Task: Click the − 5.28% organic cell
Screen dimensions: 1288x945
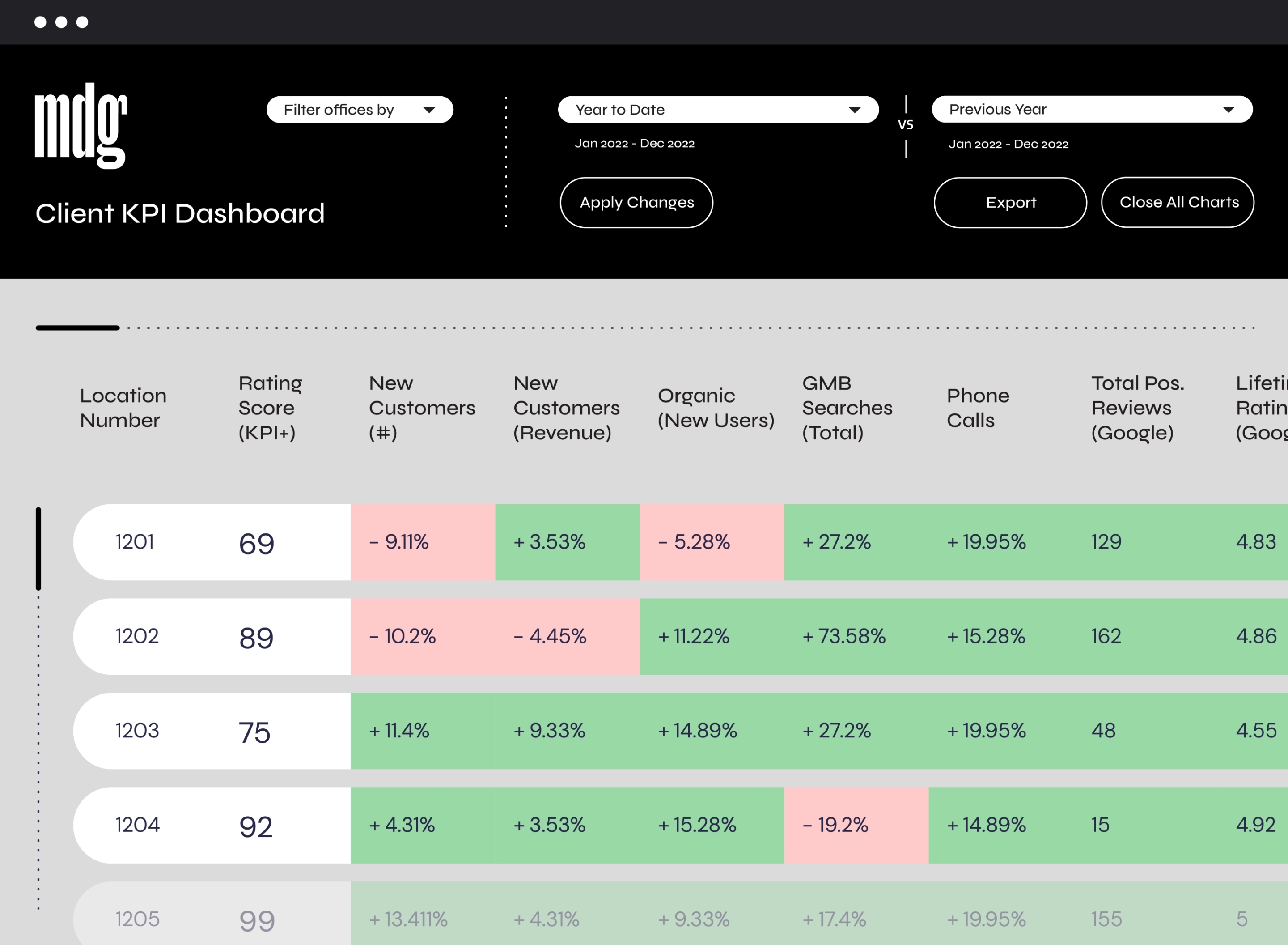Action: (712, 542)
